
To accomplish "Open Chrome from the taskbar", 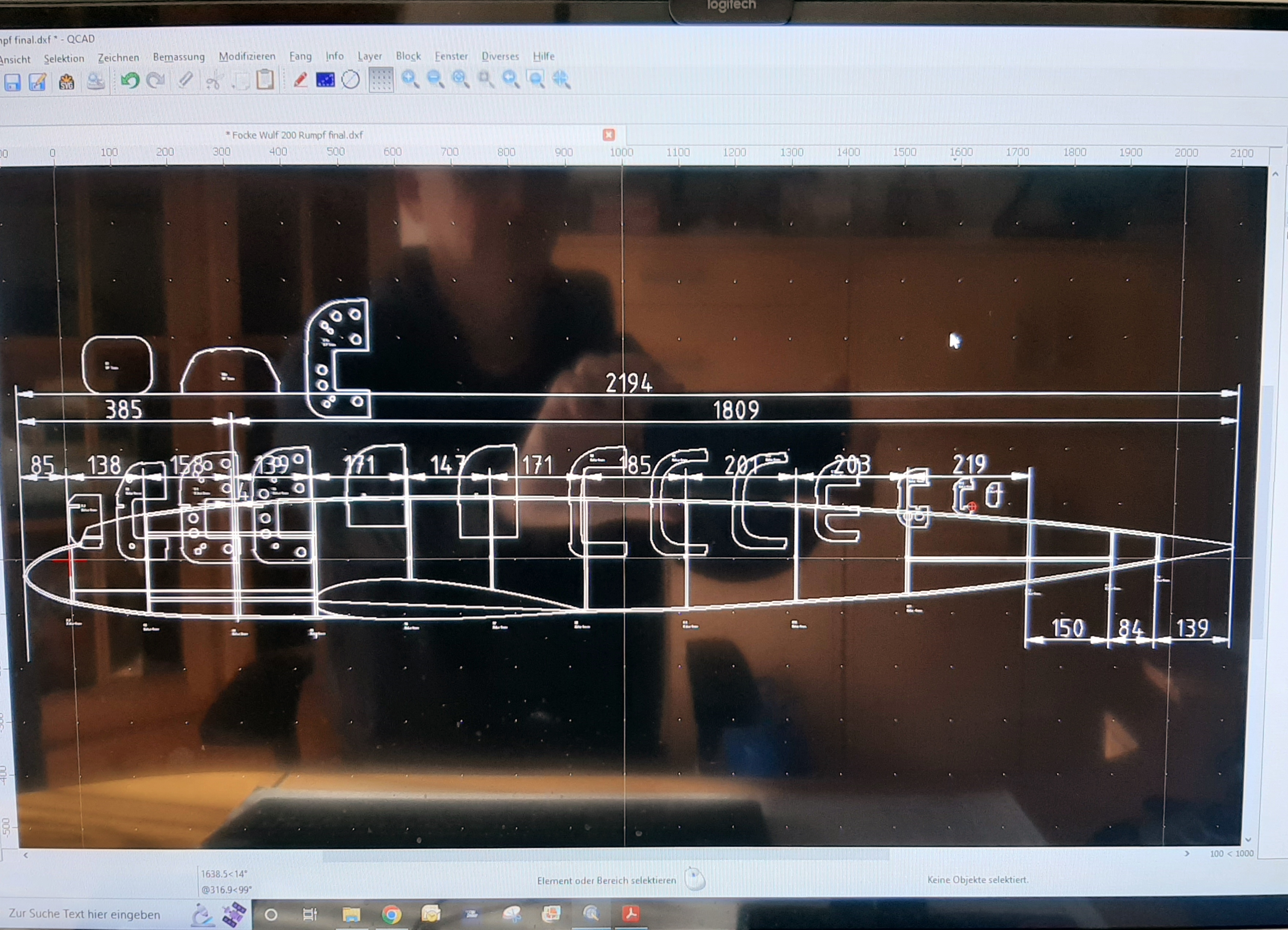I will click(x=391, y=914).
